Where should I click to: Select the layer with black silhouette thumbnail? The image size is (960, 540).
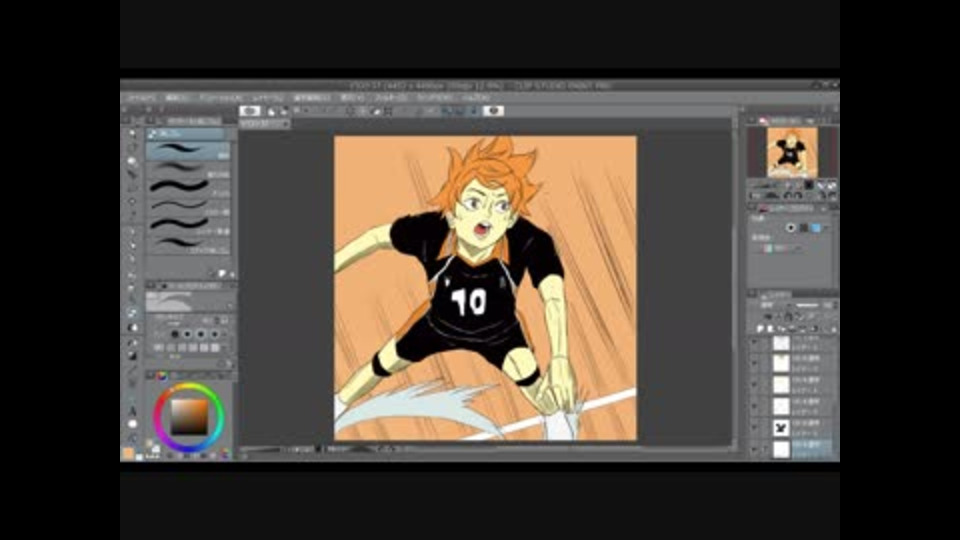coord(781,428)
